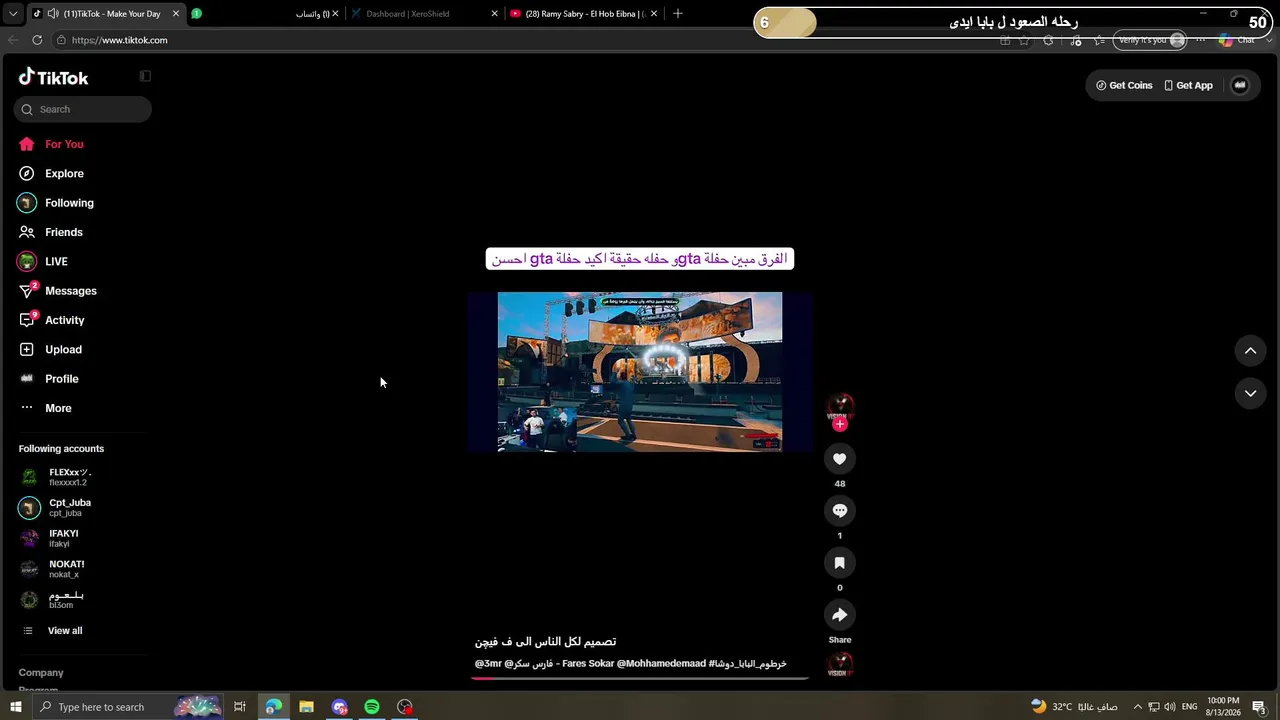This screenshot has width=1280, height=720.
Task: Go to previous video arrow
Action: 1250,351
